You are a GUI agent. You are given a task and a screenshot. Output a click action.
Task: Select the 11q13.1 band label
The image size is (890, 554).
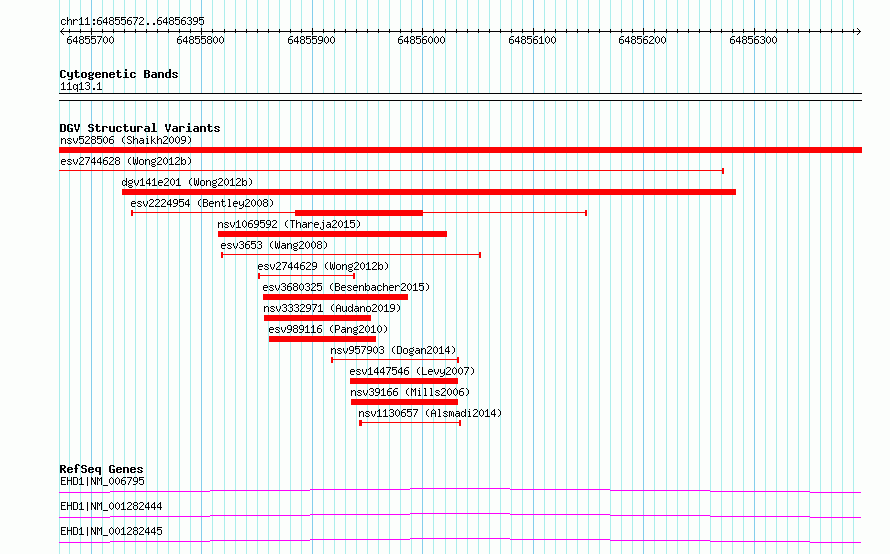[81, 86]
